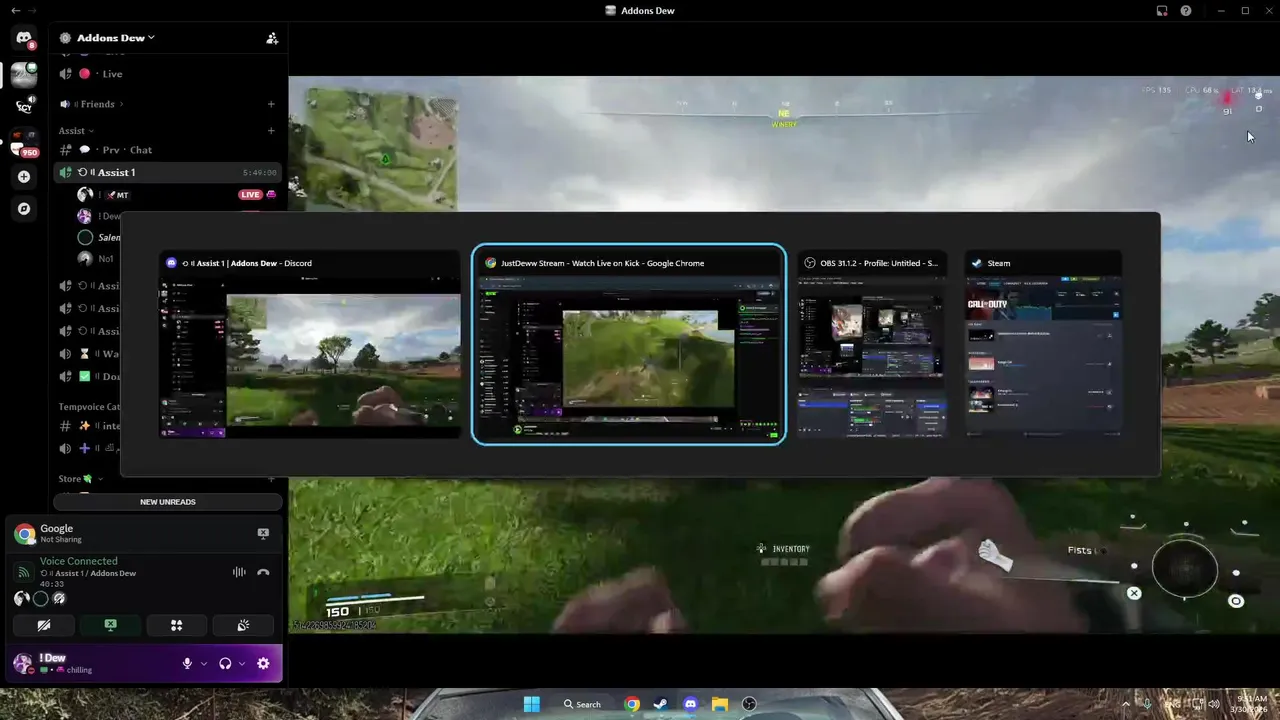Open Discord inbox icon in title bar
This screenshot has width=1280, height=720.
pyautogui.click(x=1162, y=10)
